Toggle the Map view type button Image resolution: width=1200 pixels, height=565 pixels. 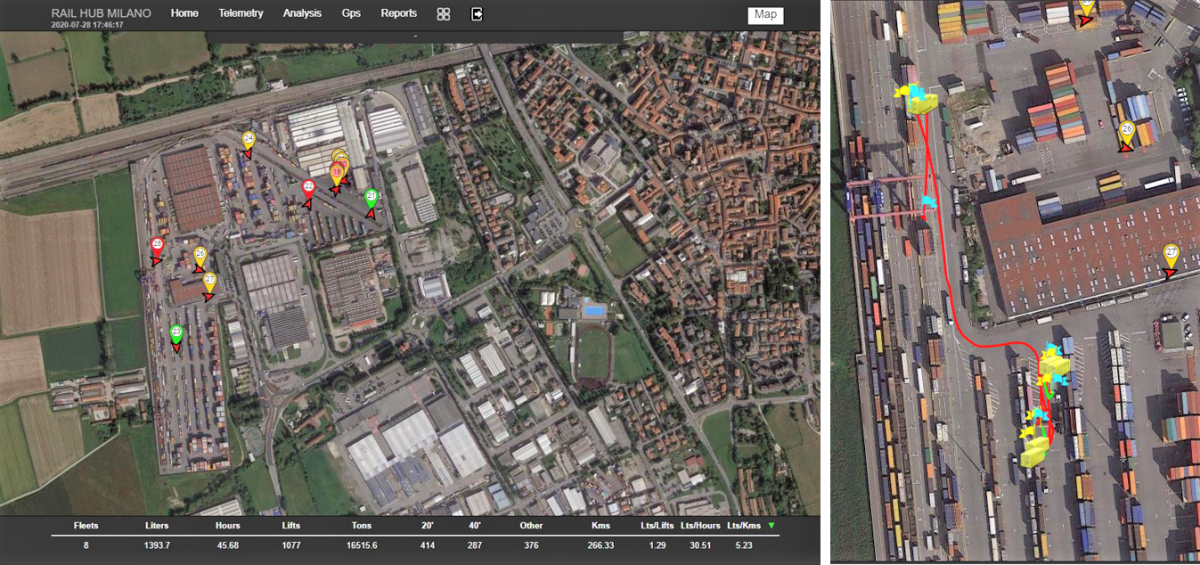tap(765, 15)
